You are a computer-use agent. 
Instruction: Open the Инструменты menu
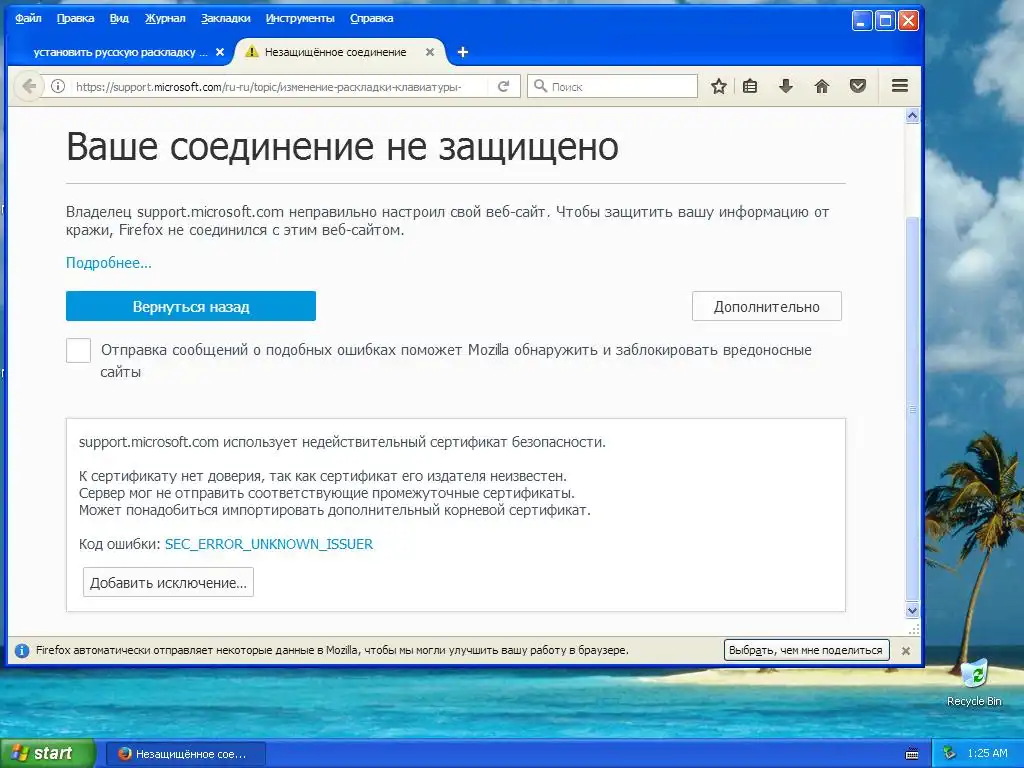coord(300,18)
